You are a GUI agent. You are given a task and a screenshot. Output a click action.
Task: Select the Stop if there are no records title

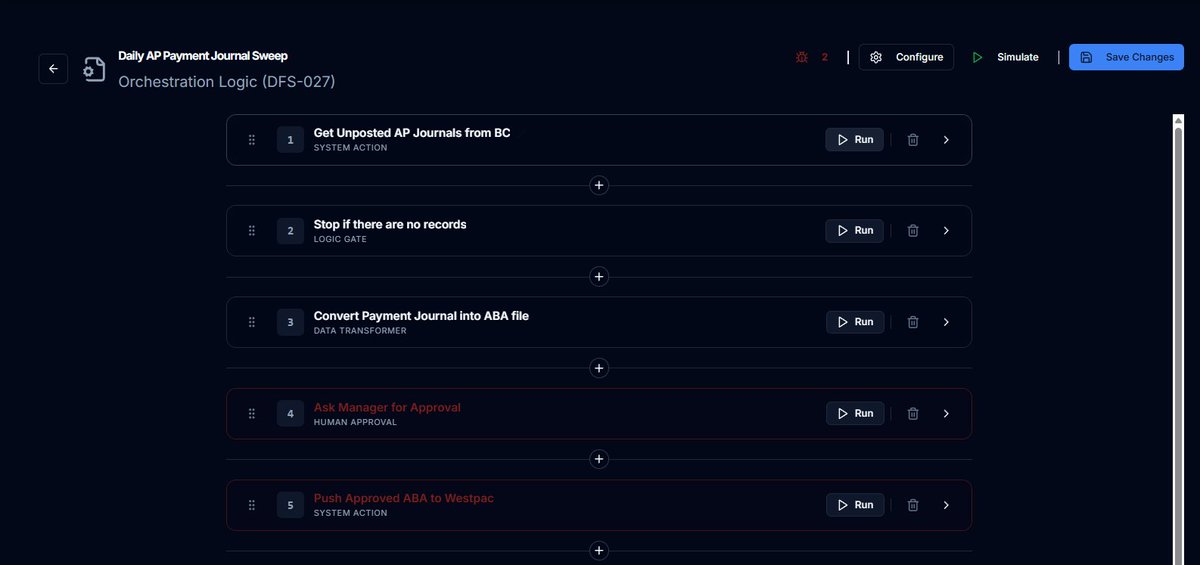390,224
